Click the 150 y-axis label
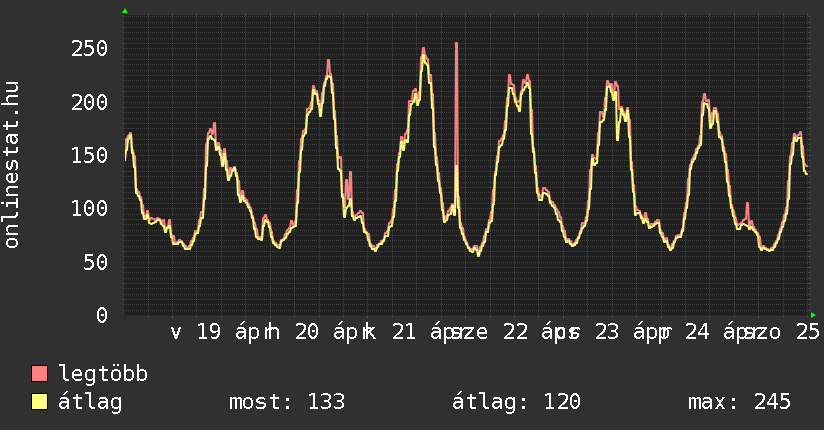 (x=89, y=155)
